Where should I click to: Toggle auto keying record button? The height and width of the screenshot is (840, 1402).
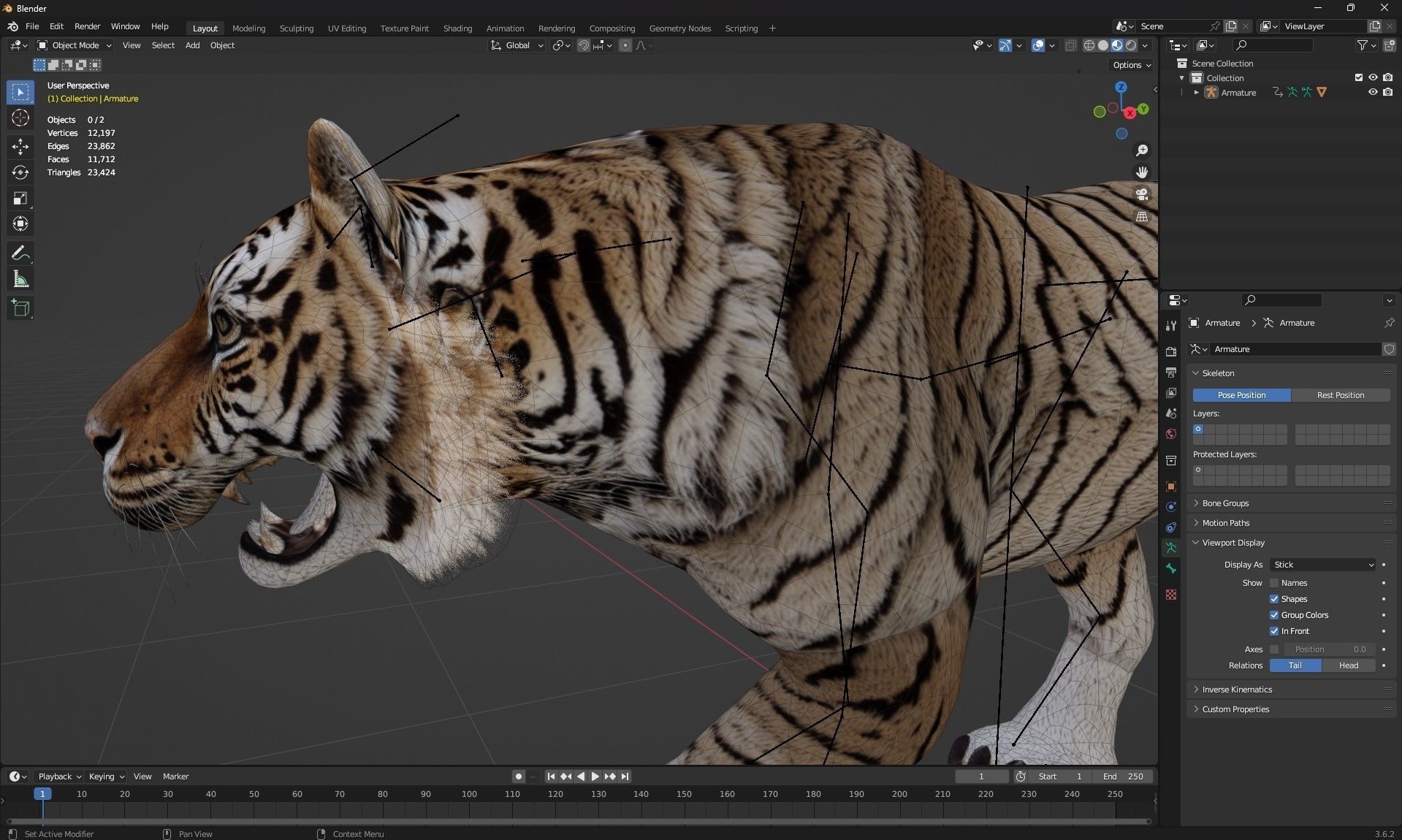click(x=519, y=776)
